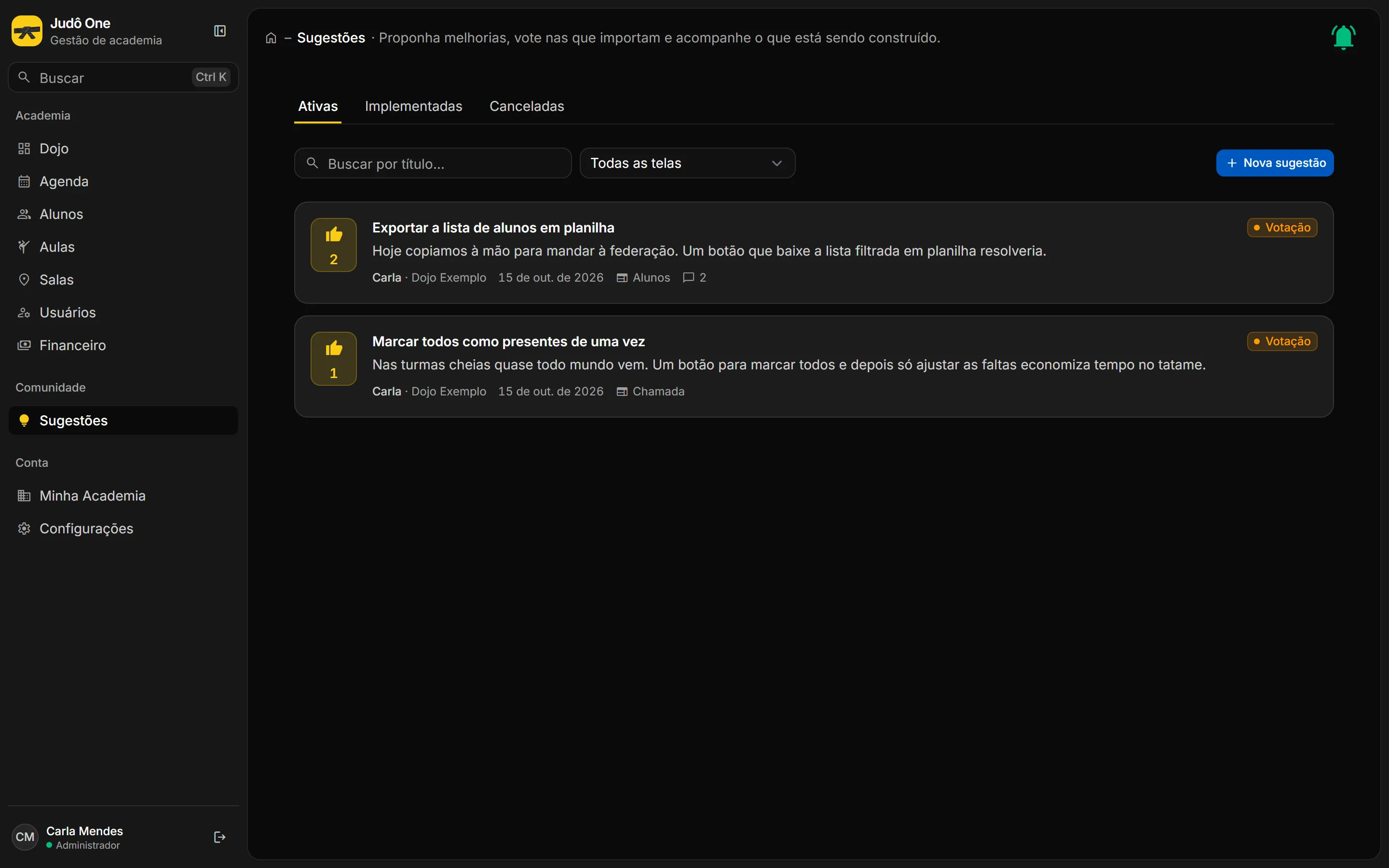
Task: Click 'Nas turmas cheias' description text
Action: click(x=789, y=365)
